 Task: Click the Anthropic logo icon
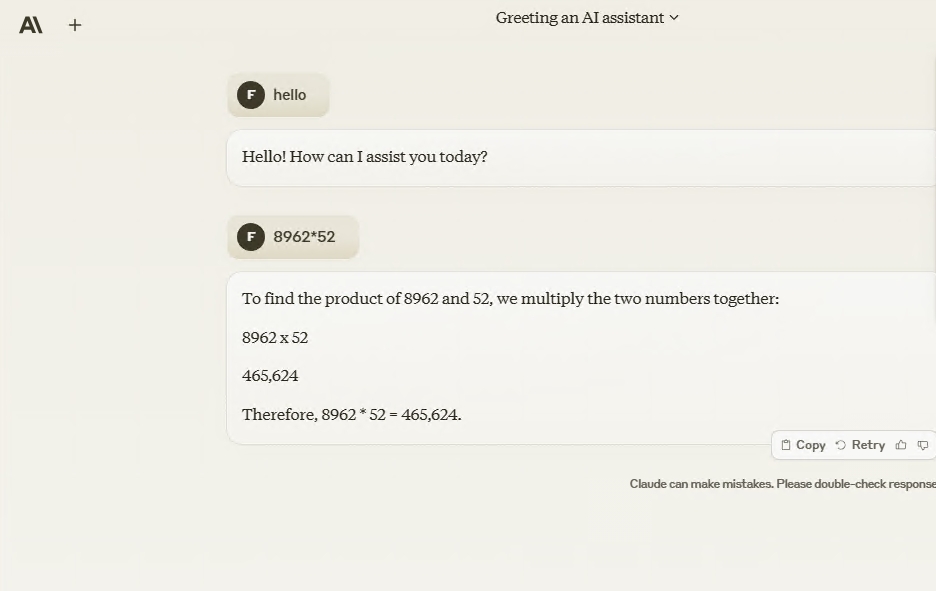click(30, 25)
